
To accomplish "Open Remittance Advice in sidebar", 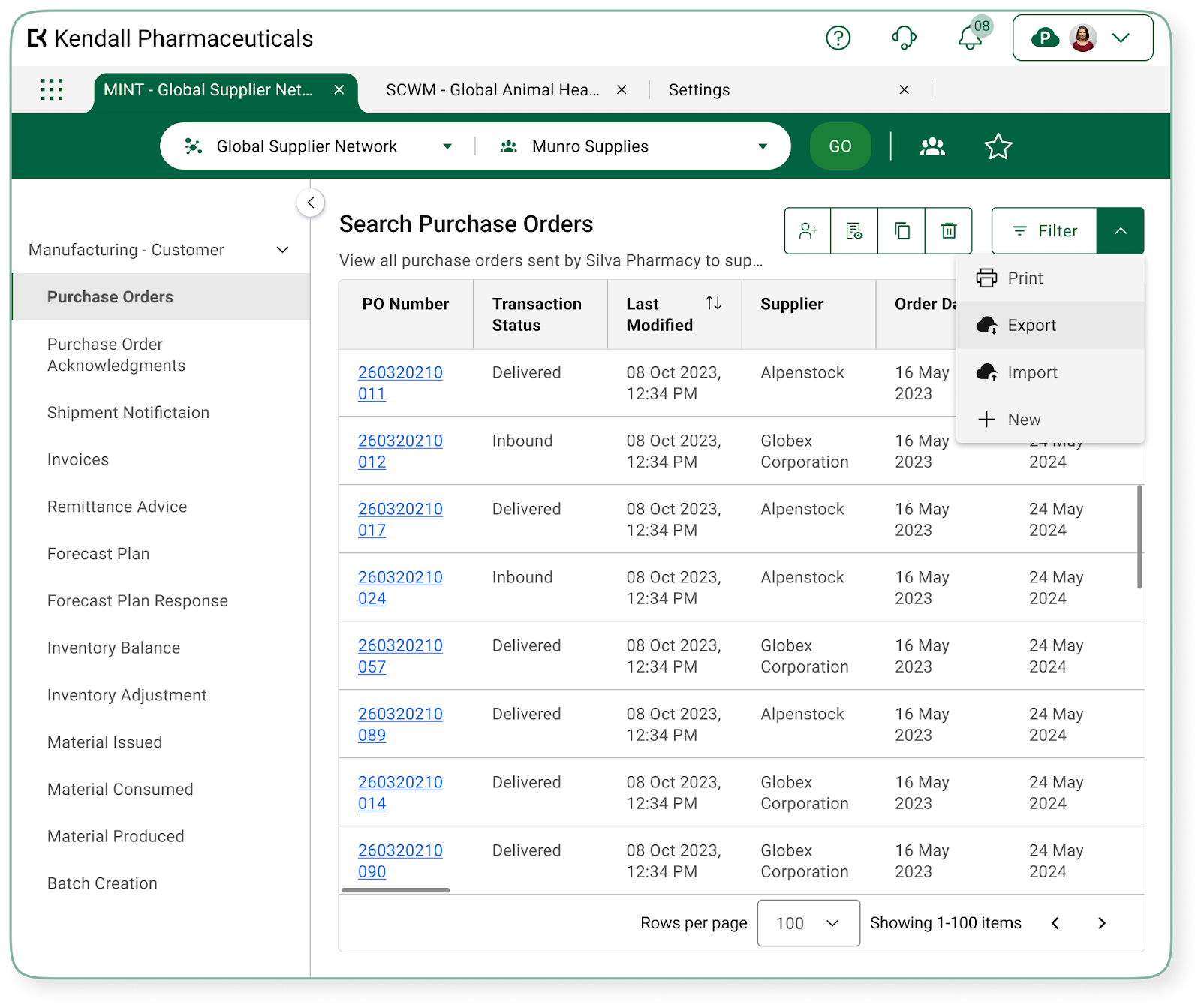I will 117,507.
